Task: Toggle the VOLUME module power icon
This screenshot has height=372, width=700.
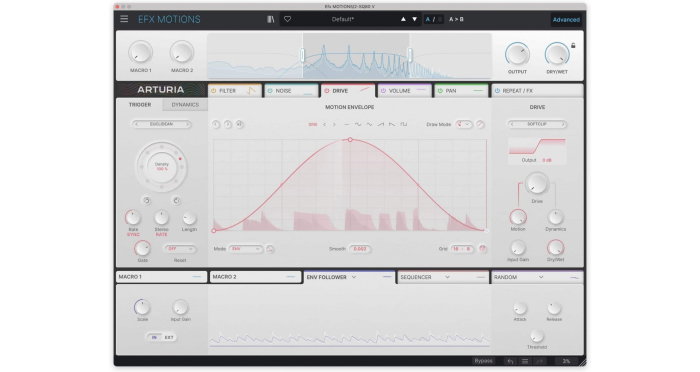Action: [x=383, y=91]
